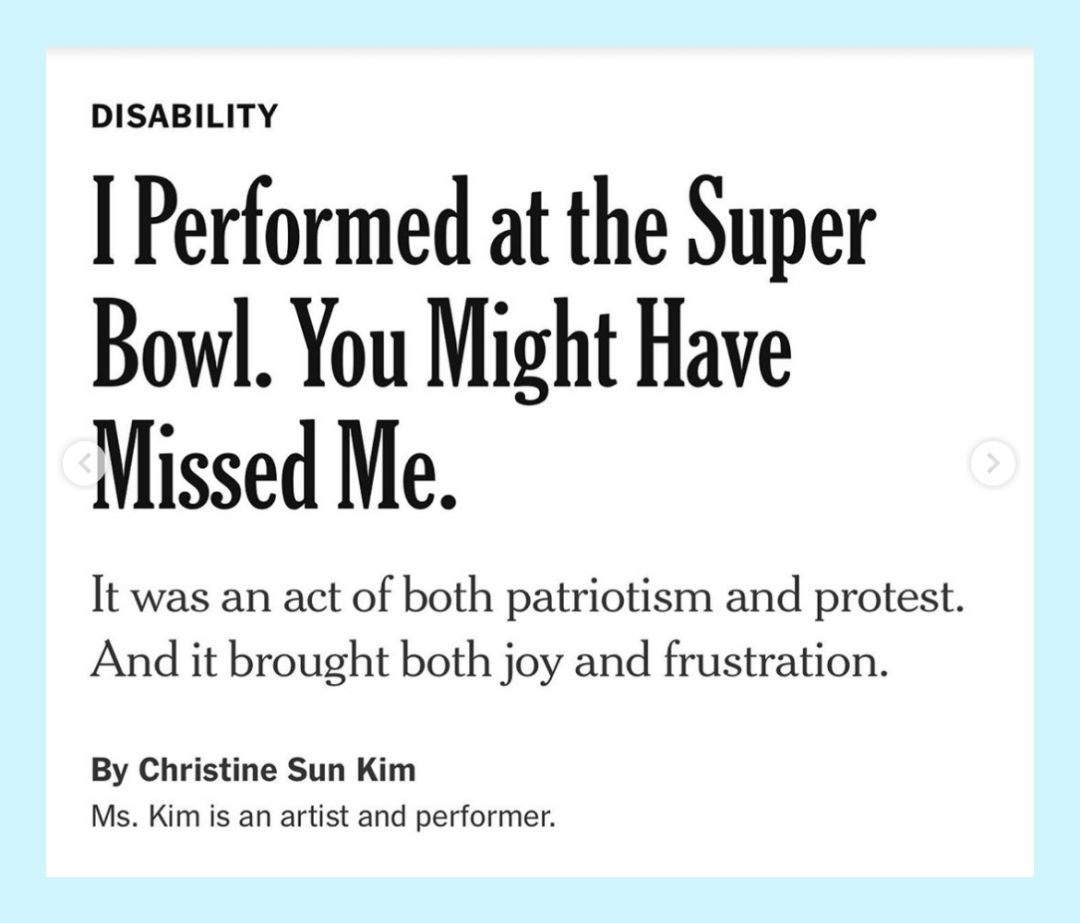Viewport: 1080px width, 923px height.
Task: Click the headline line "Bowl. You Might Have"
Action: tap(441, 344)
